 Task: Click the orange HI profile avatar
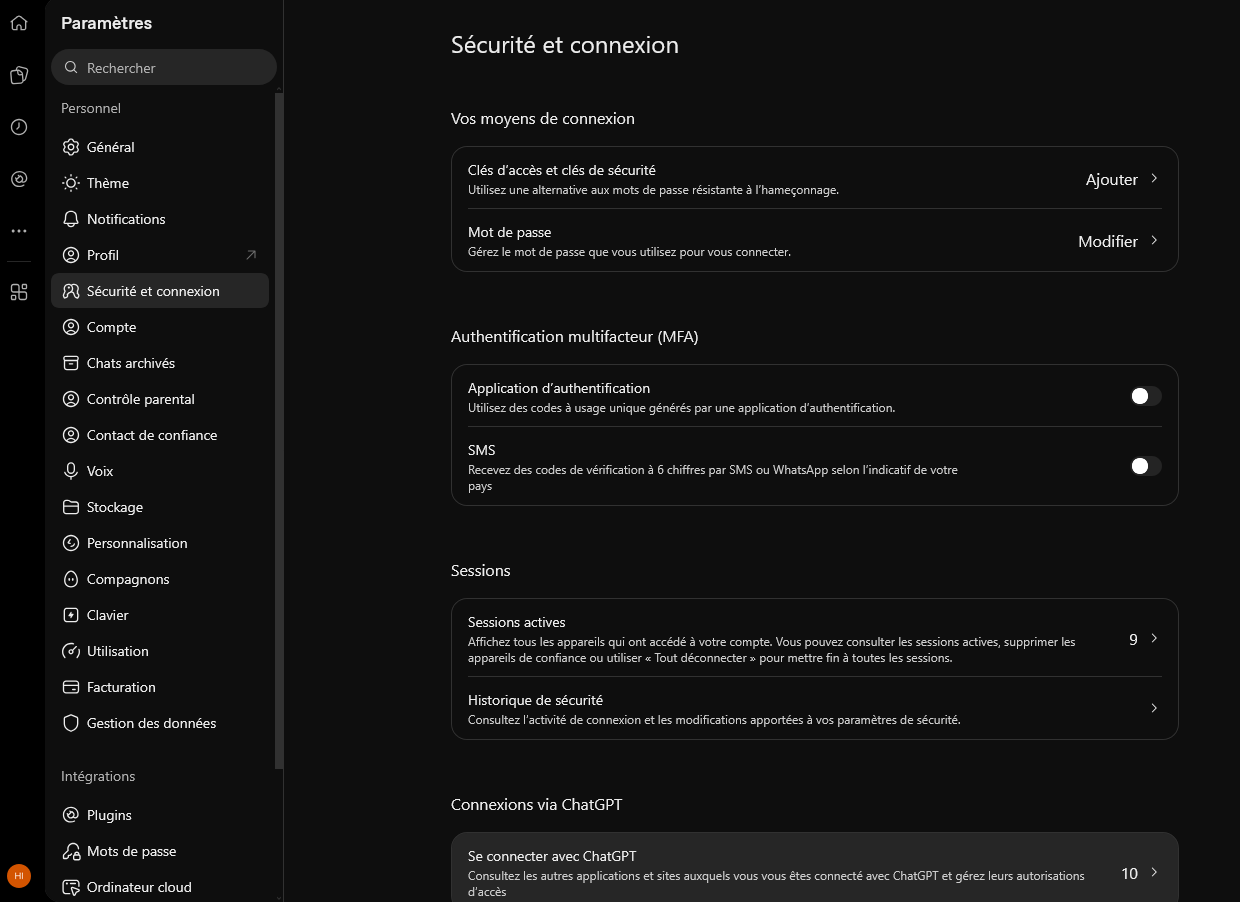18,876
